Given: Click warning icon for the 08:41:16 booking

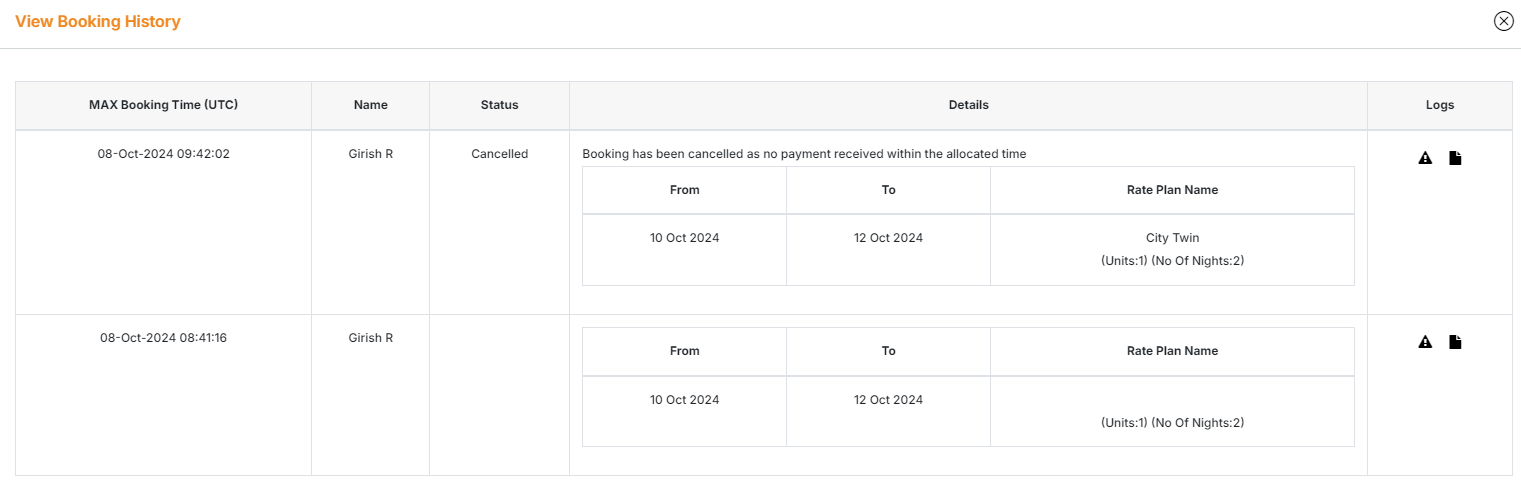Looking at the screenshot, I should [1425, 342].
